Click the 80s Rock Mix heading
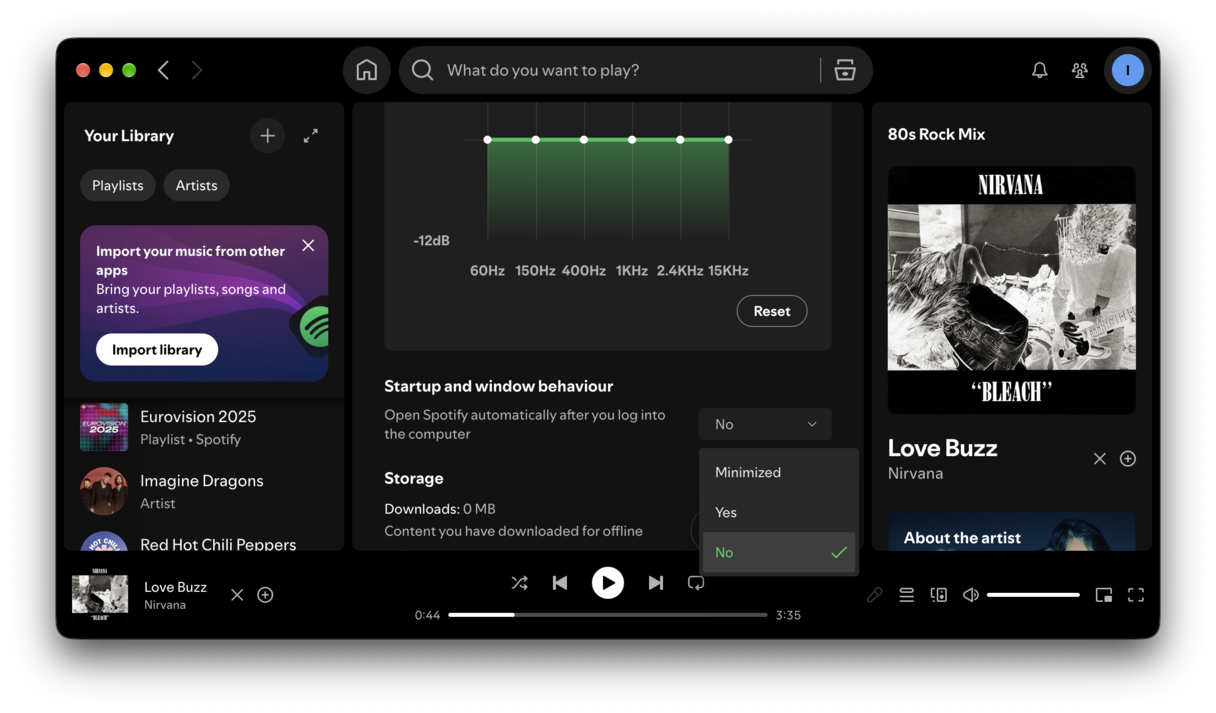This screenshot has width=1216, height=713. pos(937,134)
